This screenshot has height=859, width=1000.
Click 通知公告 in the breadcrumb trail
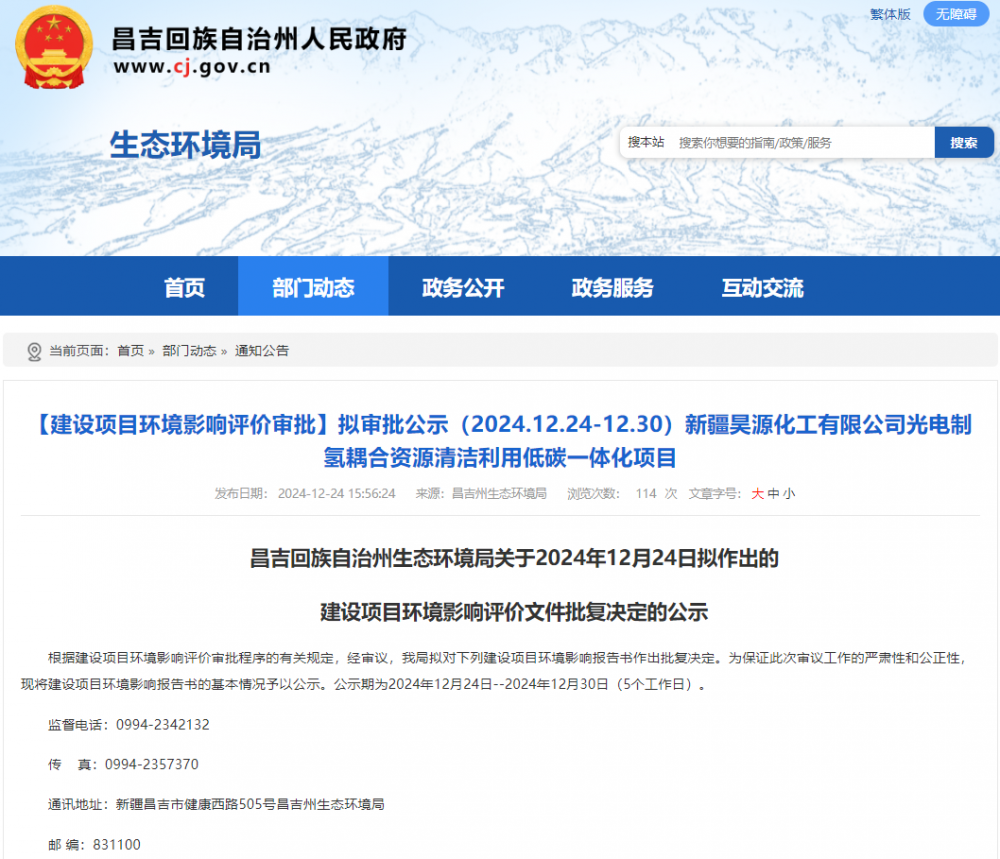click(x=262, y=351)
